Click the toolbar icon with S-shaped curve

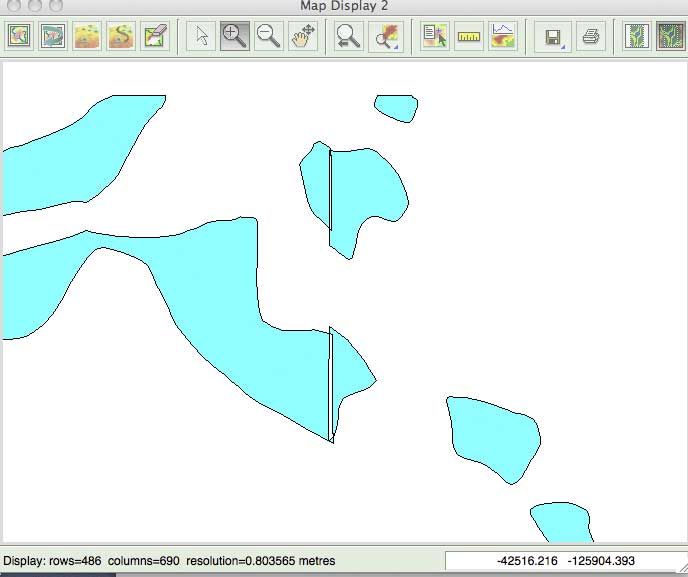coord(121,36)
